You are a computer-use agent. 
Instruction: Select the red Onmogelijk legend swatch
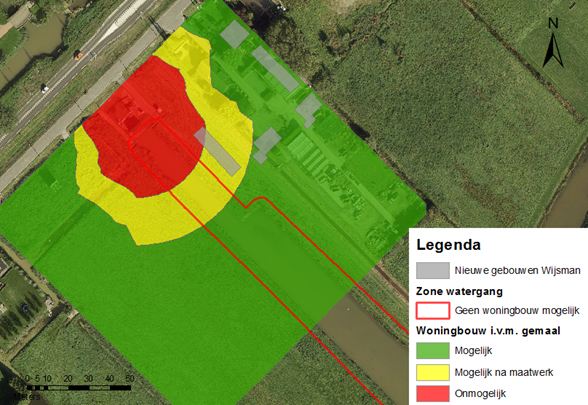(433, 393)
